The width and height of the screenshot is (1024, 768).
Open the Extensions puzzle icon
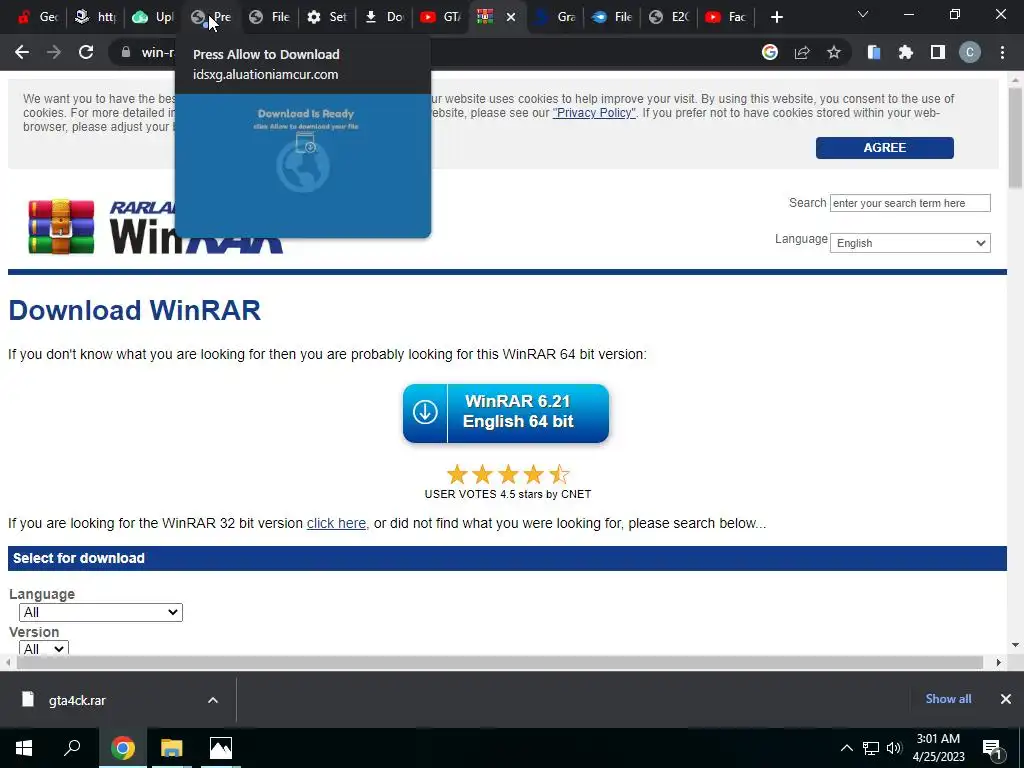coord(906,52)
